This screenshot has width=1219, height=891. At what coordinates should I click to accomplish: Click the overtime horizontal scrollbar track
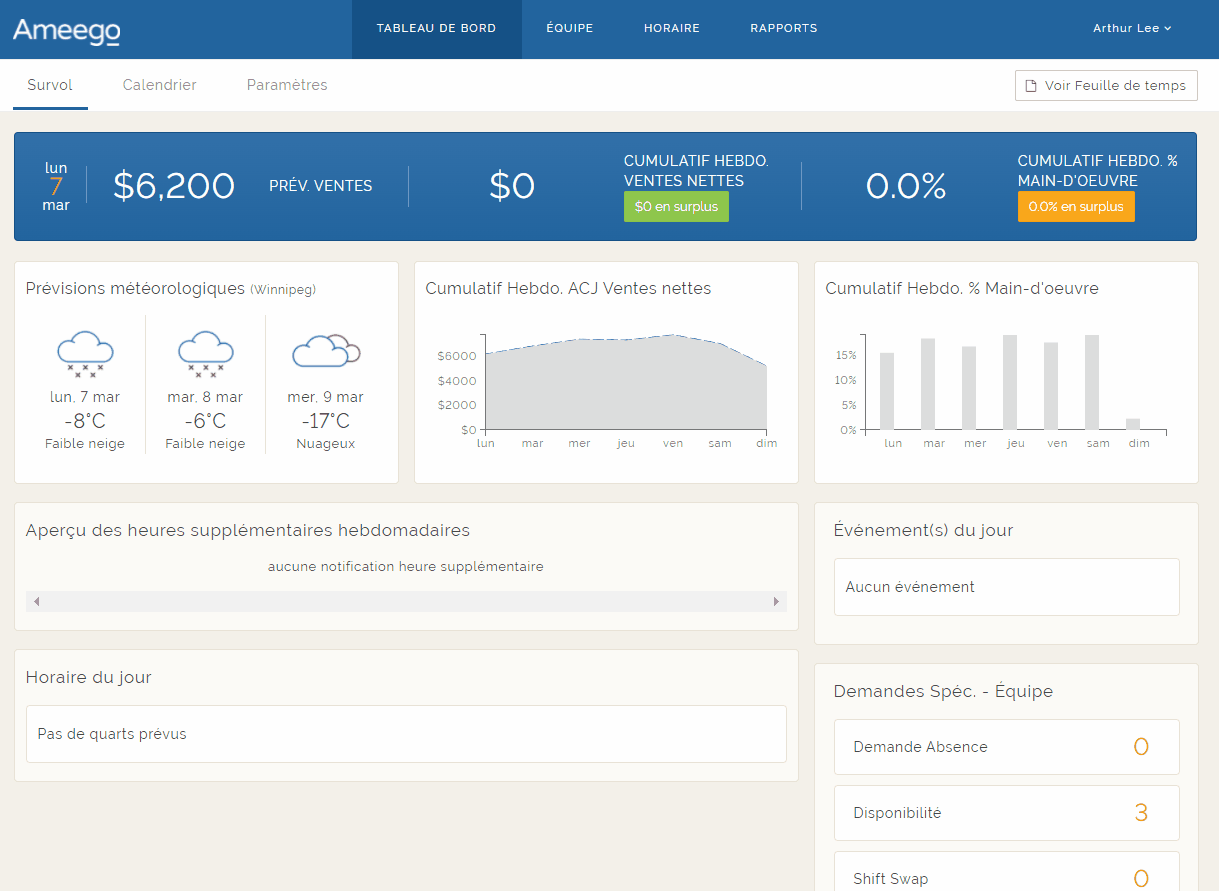tap(405, 601)
